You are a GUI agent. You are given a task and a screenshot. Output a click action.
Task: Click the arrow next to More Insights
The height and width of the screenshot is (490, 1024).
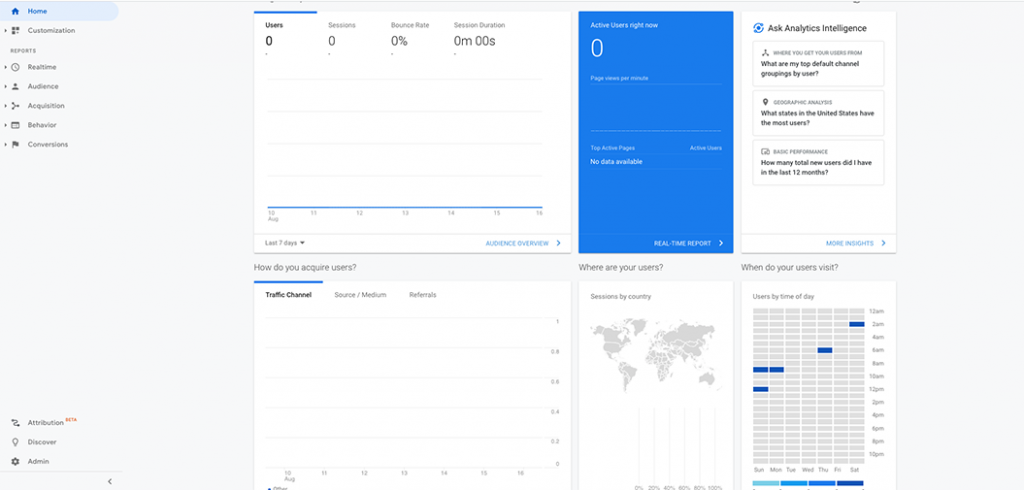[884, 243]
